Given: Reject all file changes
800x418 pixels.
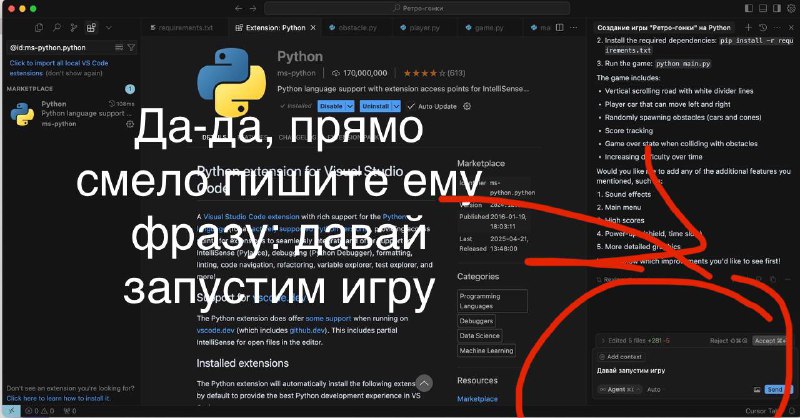Looking at the screenshot, I should (x=729, y=340).
